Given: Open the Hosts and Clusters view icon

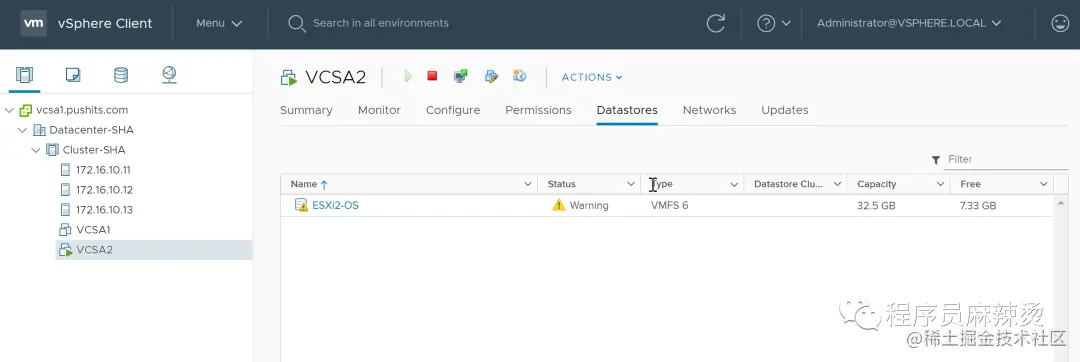Looking at the screenshot, I should pos(24,74).
